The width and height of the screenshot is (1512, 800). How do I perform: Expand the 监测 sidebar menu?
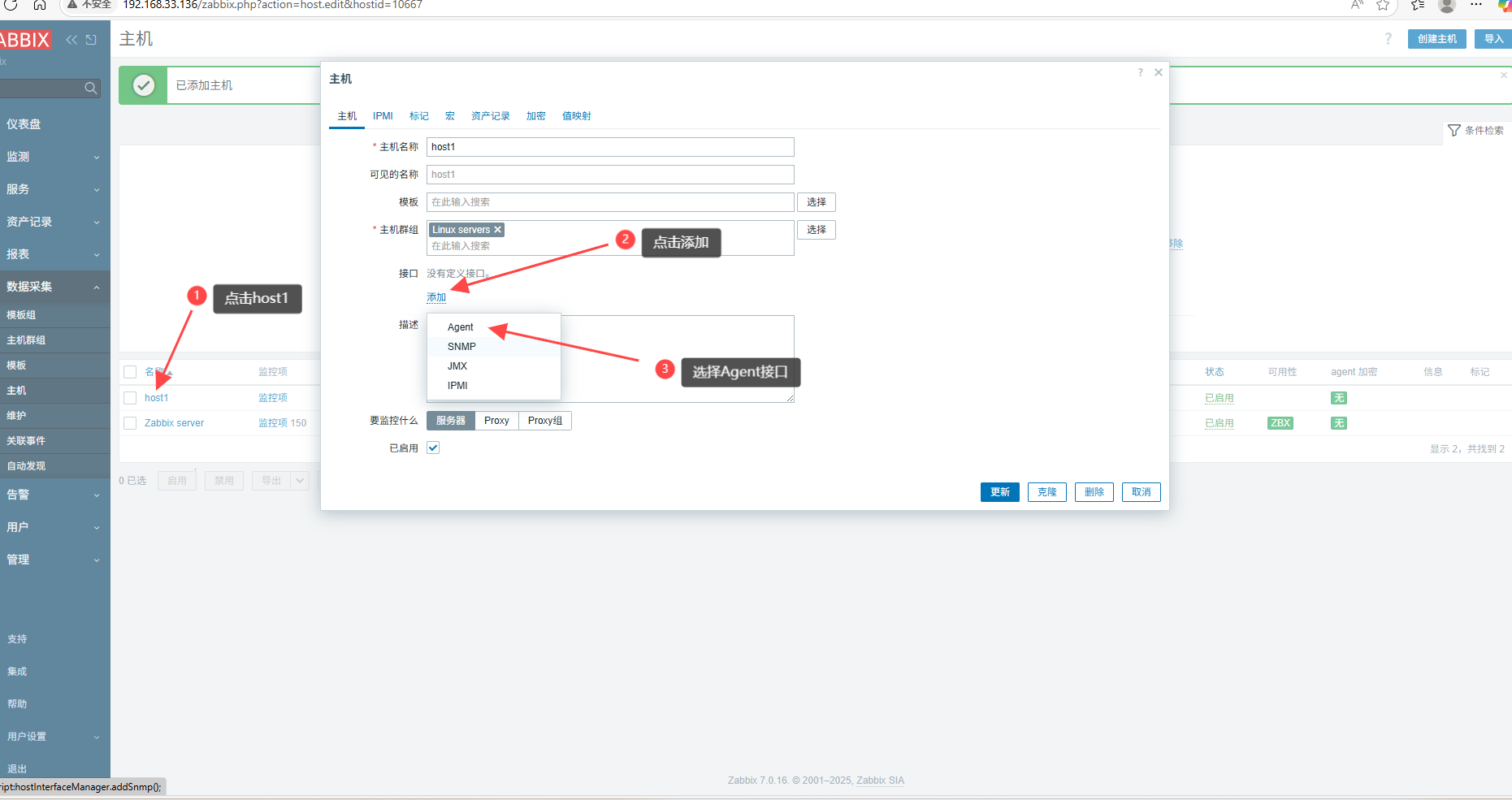click(x=54, y=157)
